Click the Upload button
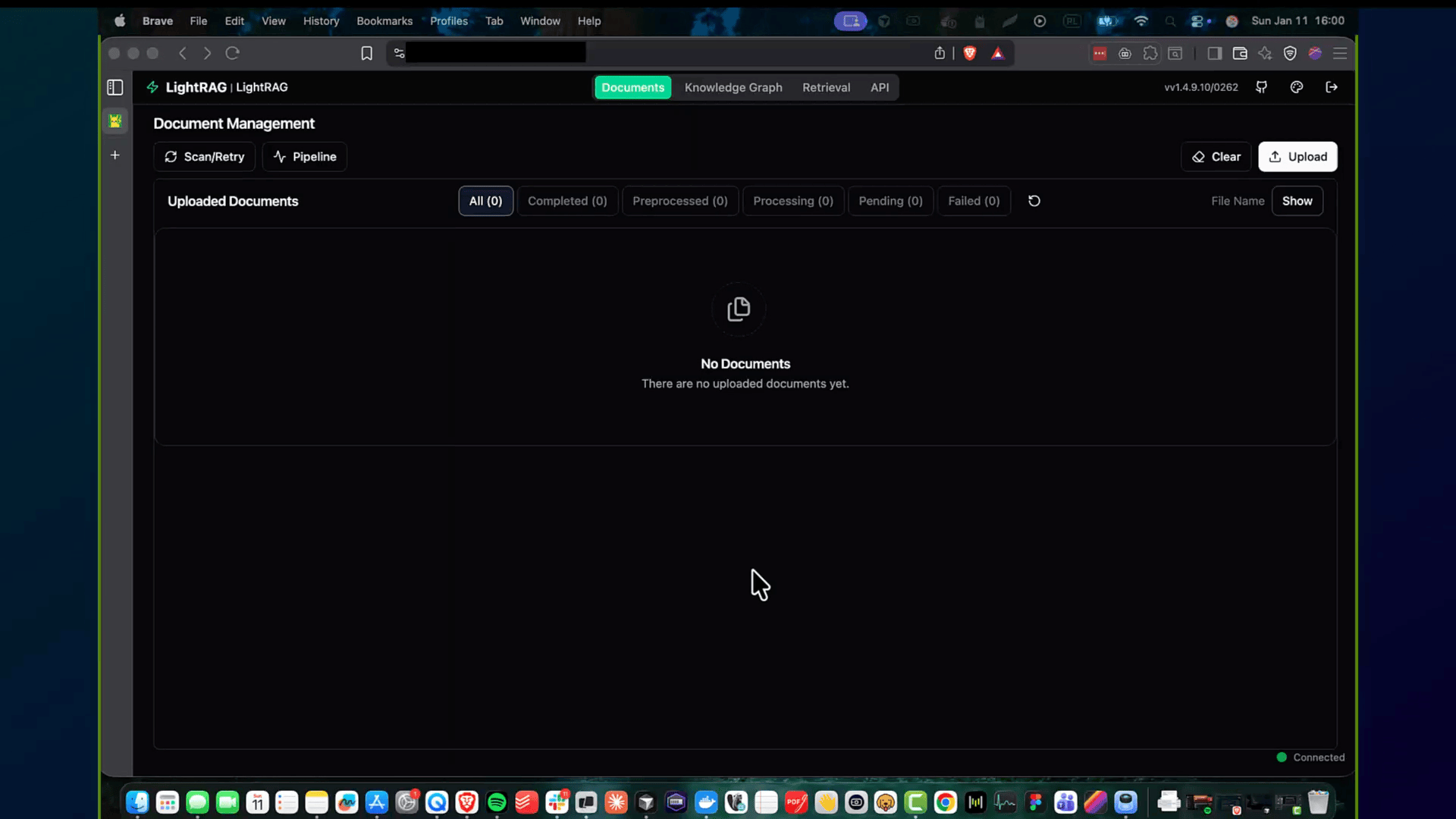 tap(1298, 157)
